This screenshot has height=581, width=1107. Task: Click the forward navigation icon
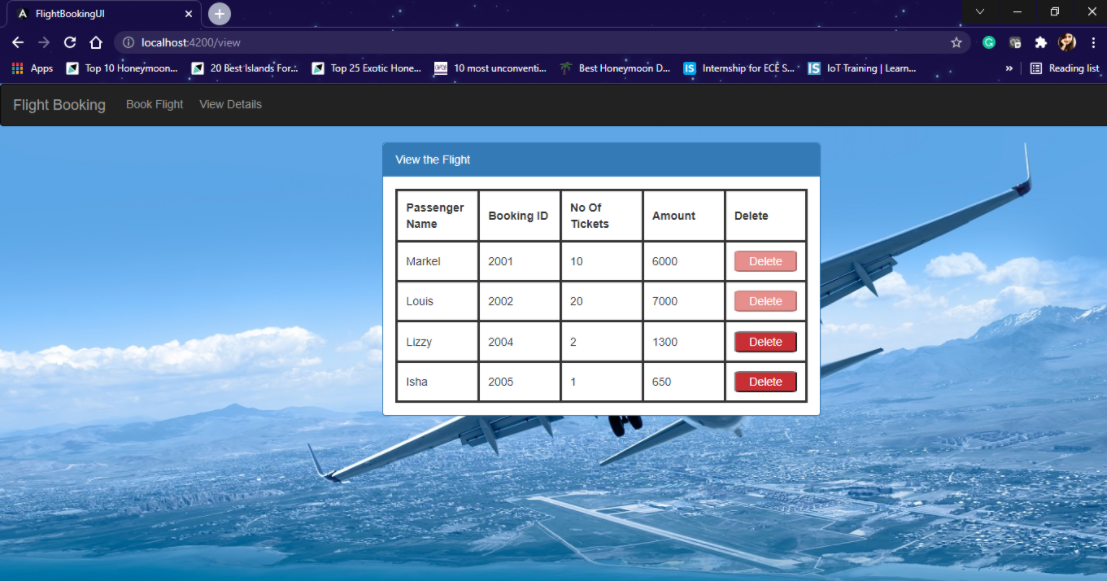pyautogui.click(x=43, y=43)
